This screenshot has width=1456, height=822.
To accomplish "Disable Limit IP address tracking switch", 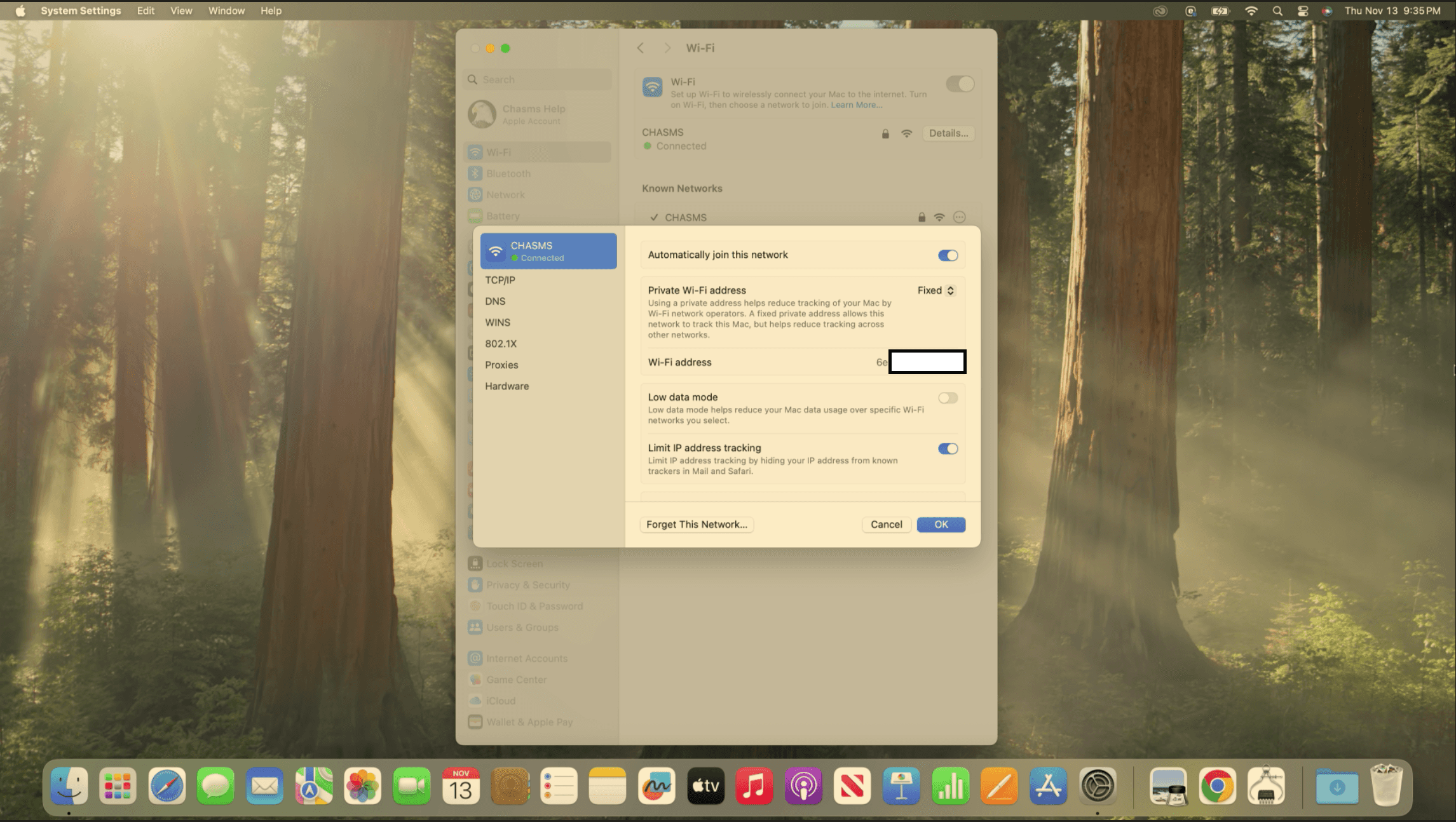I will tap(948, 449).
